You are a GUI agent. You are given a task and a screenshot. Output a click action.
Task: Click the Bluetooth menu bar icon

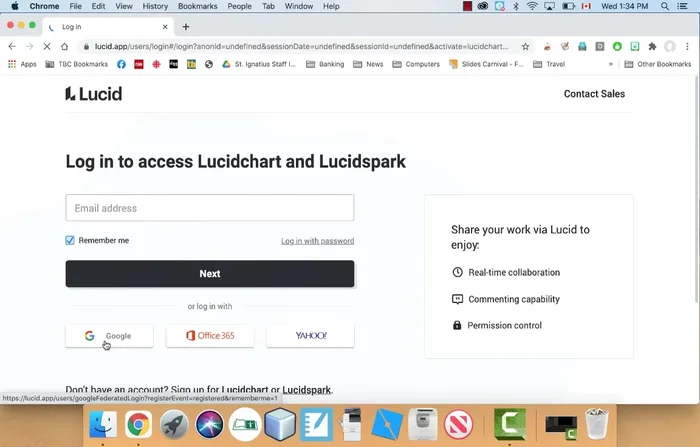(516, 6)
